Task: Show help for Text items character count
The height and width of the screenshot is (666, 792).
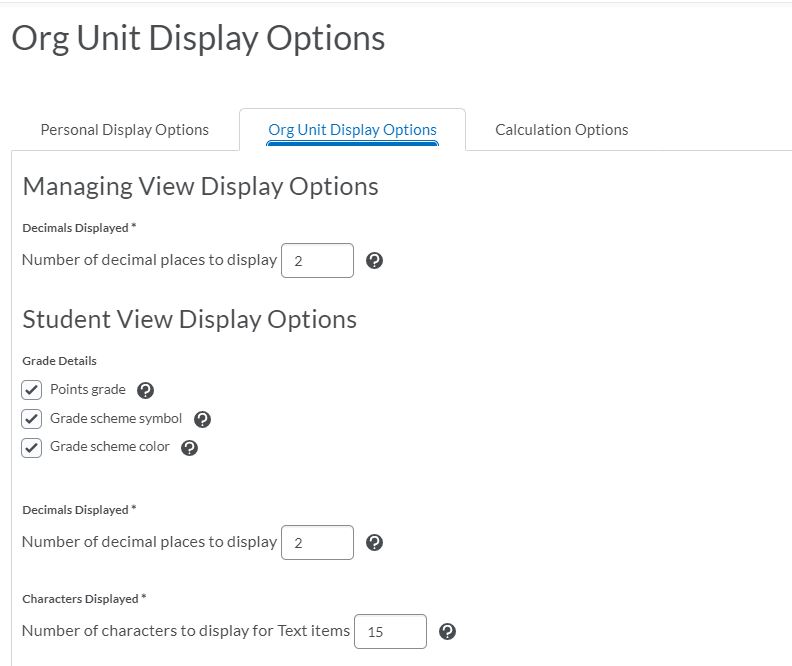Action: pyautogui.click(x=448, y=631)
